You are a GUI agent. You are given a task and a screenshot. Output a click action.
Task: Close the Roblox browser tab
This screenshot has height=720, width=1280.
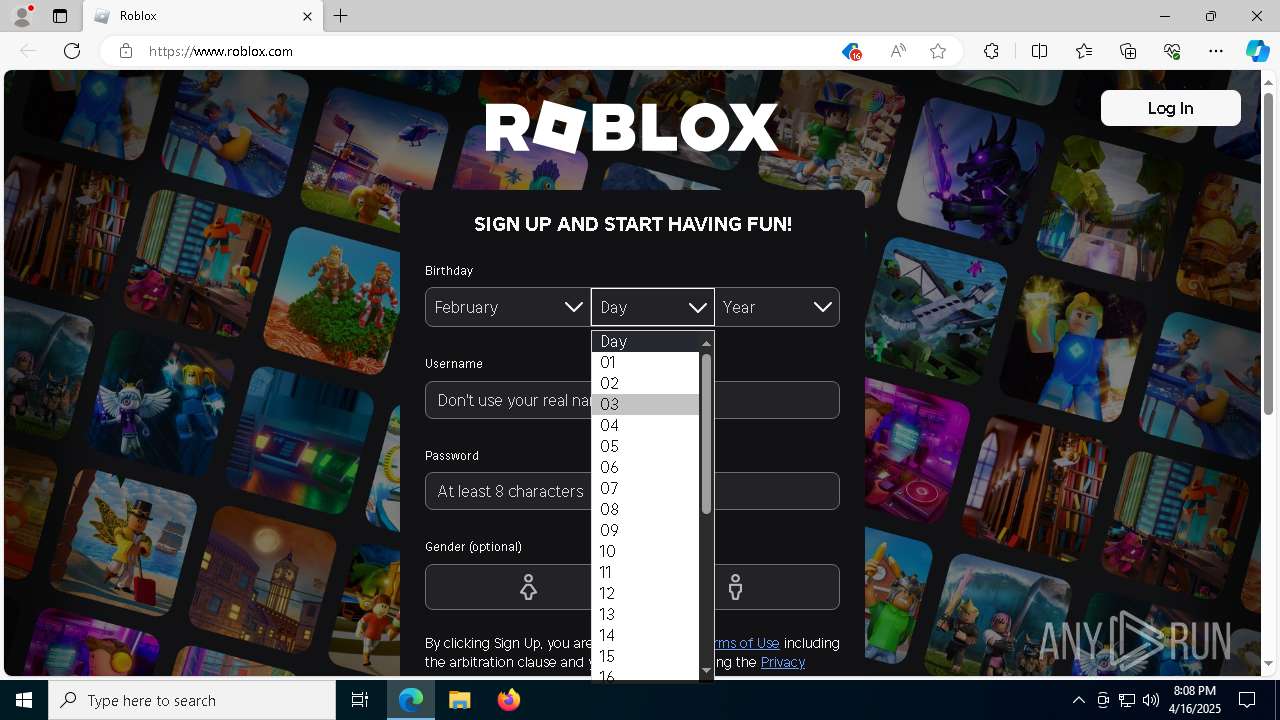pos(307,16)
